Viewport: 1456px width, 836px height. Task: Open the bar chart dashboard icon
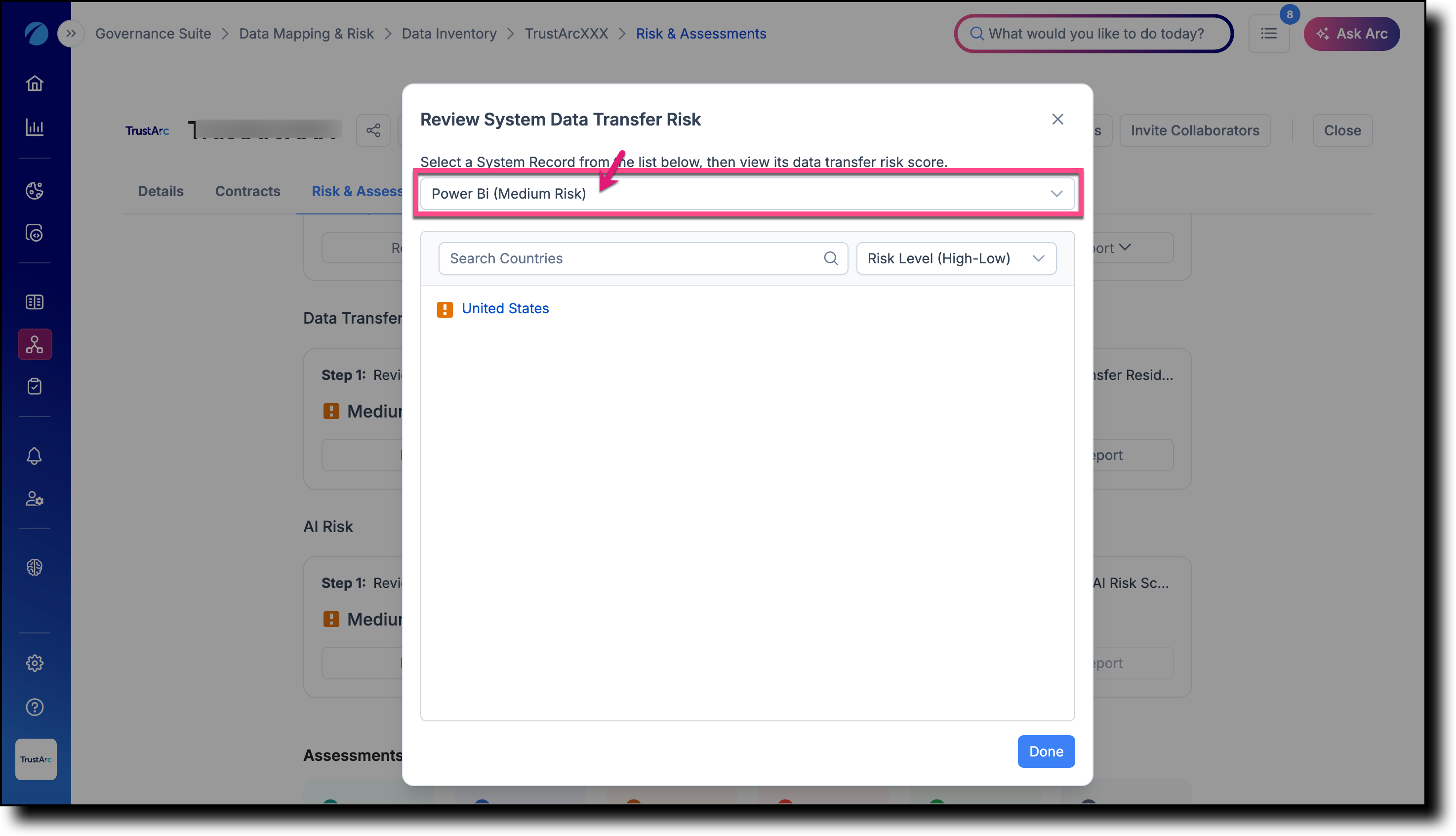coord(35,127)
